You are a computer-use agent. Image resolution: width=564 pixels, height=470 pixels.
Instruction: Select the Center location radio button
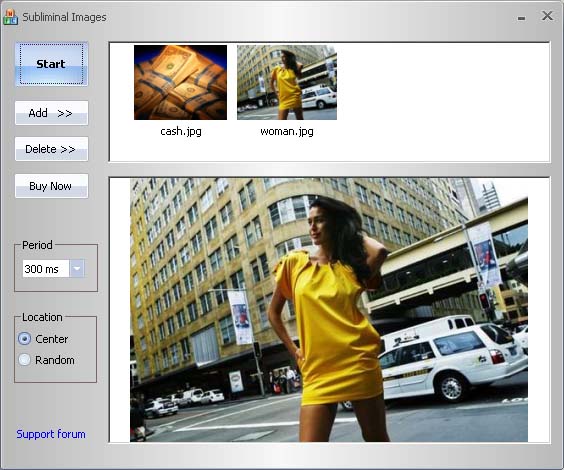(x=24, y=339)
